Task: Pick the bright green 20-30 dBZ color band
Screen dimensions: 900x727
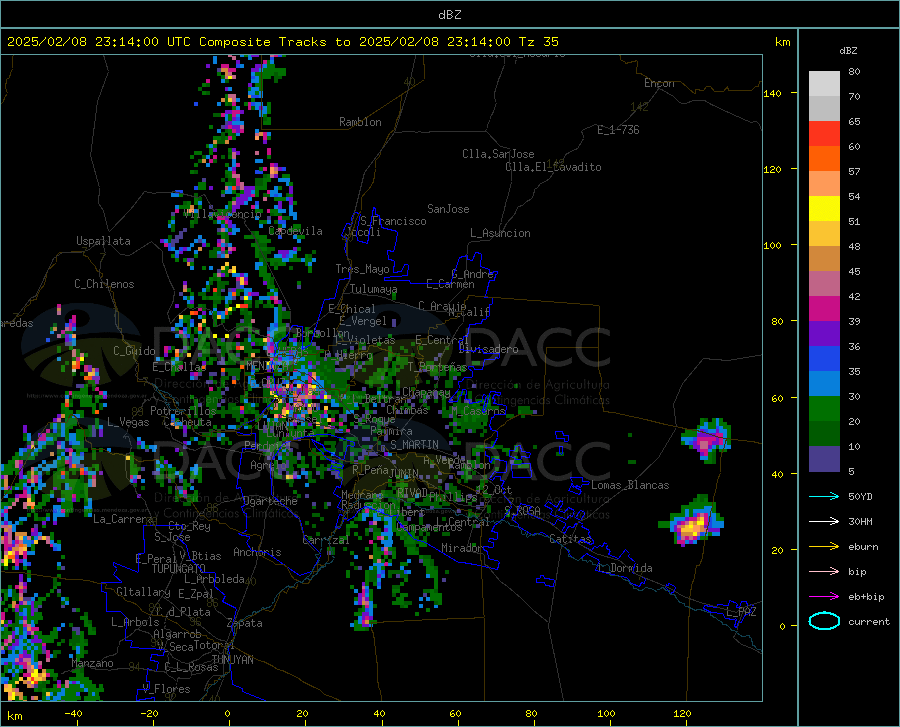Action: point(824,409)
